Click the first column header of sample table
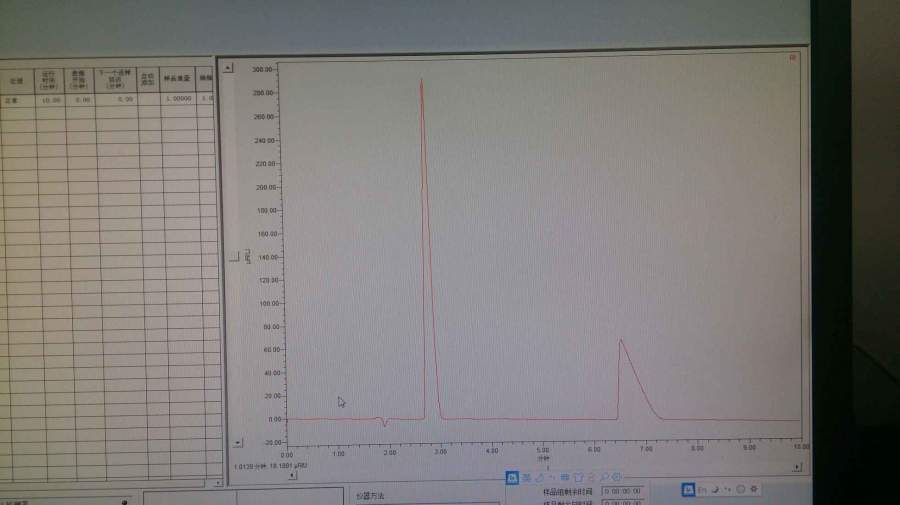The height and width of the screenshot is (505, 900). pyautogui.click(x=17, y=81)
